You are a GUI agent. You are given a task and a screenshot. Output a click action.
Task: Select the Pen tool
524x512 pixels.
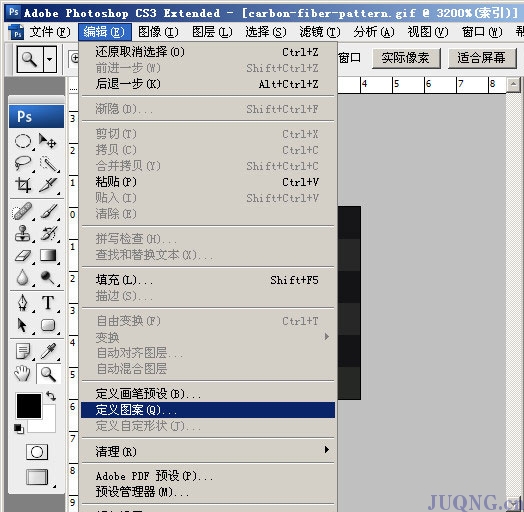(23, 303)
